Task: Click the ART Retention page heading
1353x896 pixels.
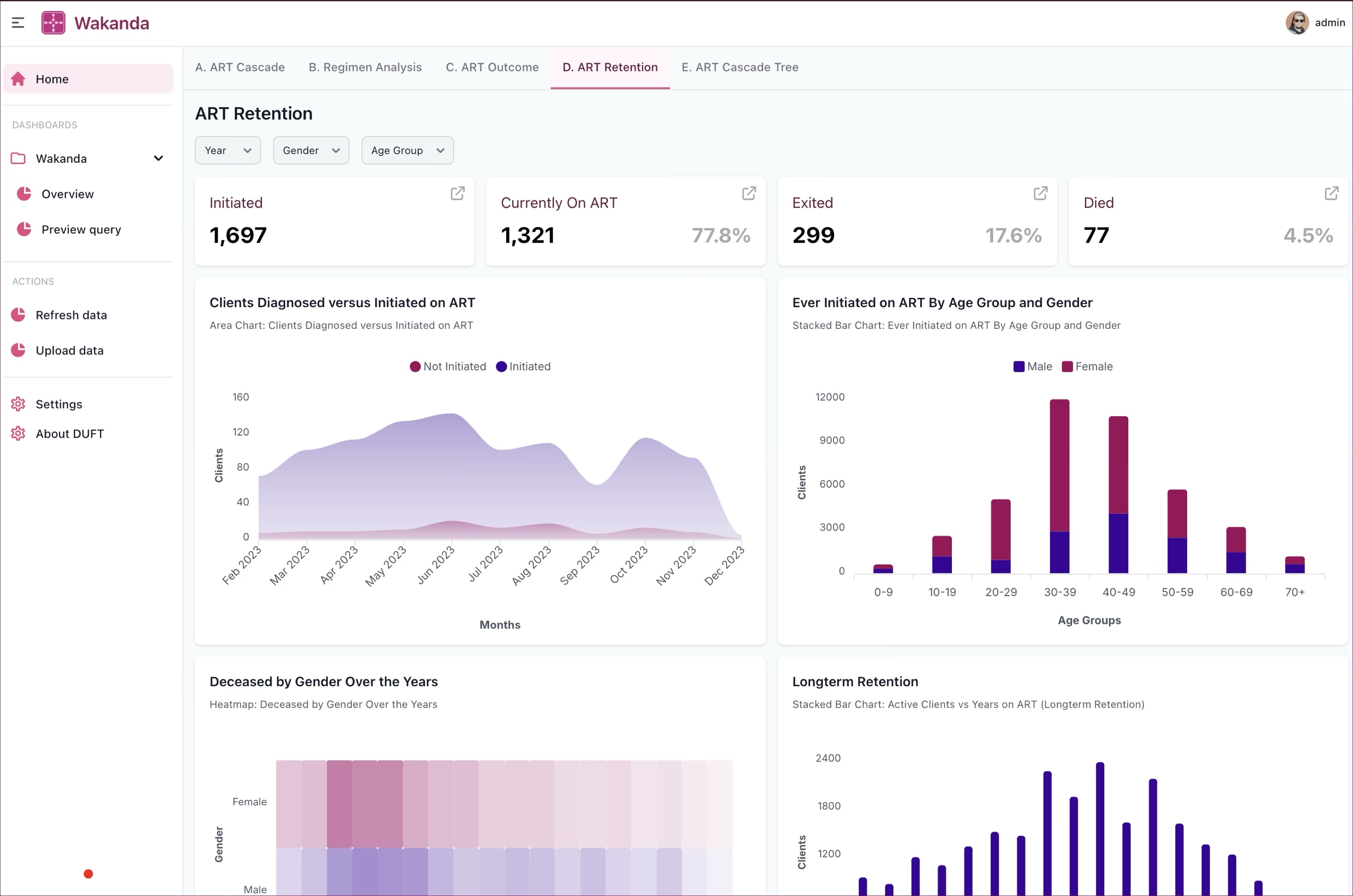Action: (254, 113)
